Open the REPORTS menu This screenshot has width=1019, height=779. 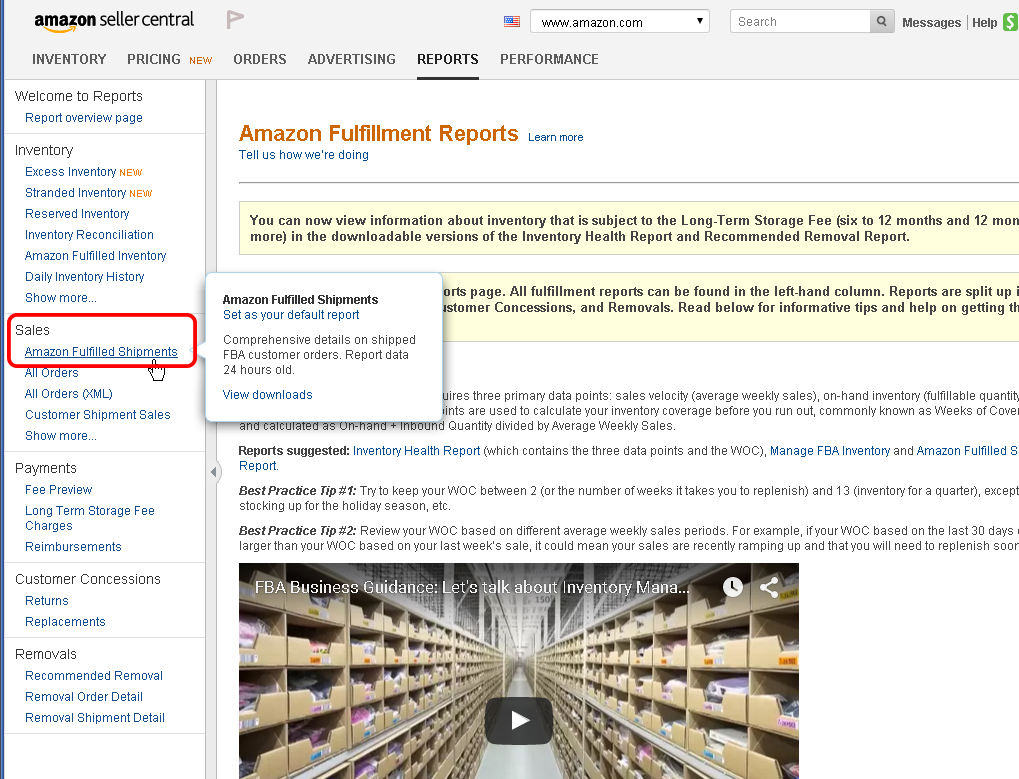(448, 59)
